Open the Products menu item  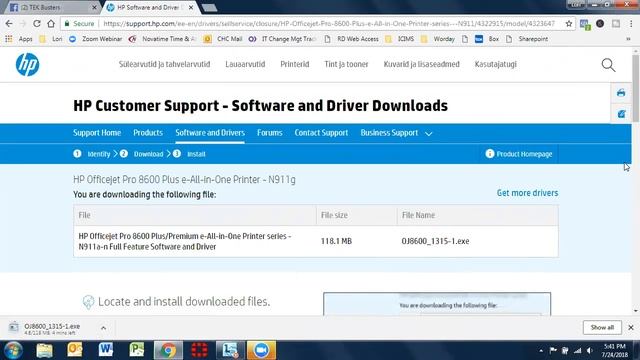(x=148, y=133)
